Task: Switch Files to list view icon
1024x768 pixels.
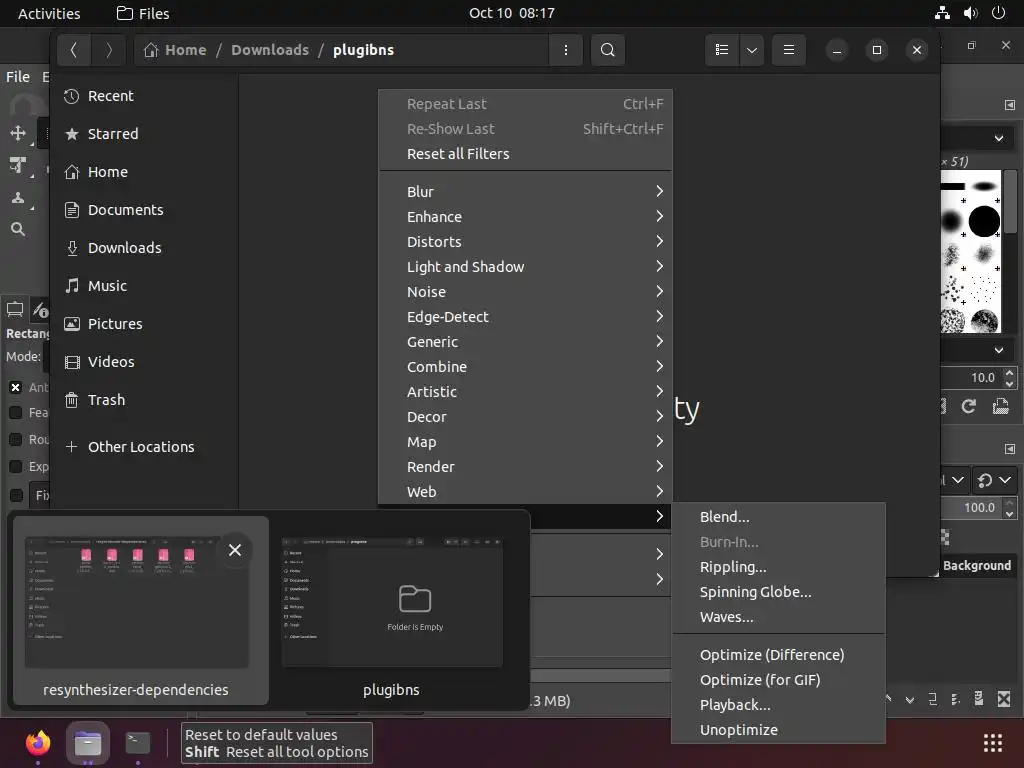Action: pos(722,50)
